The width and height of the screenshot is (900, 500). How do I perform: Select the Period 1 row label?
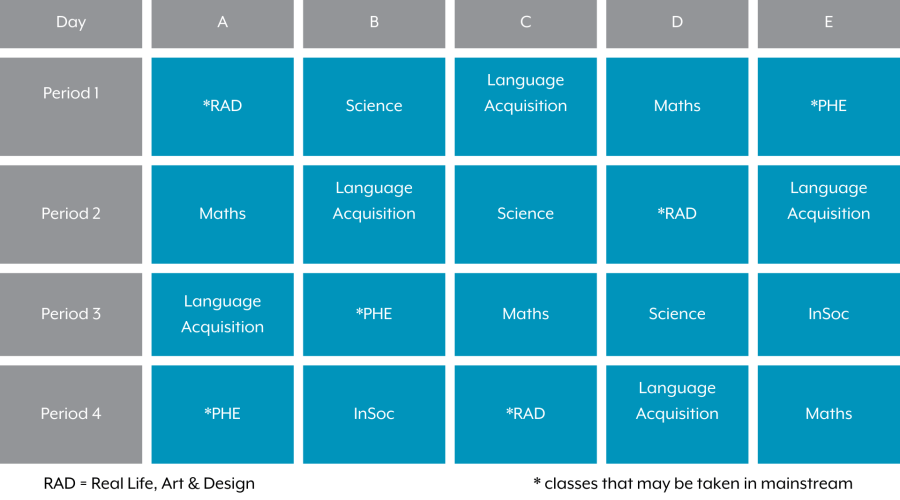pos(71,106)
